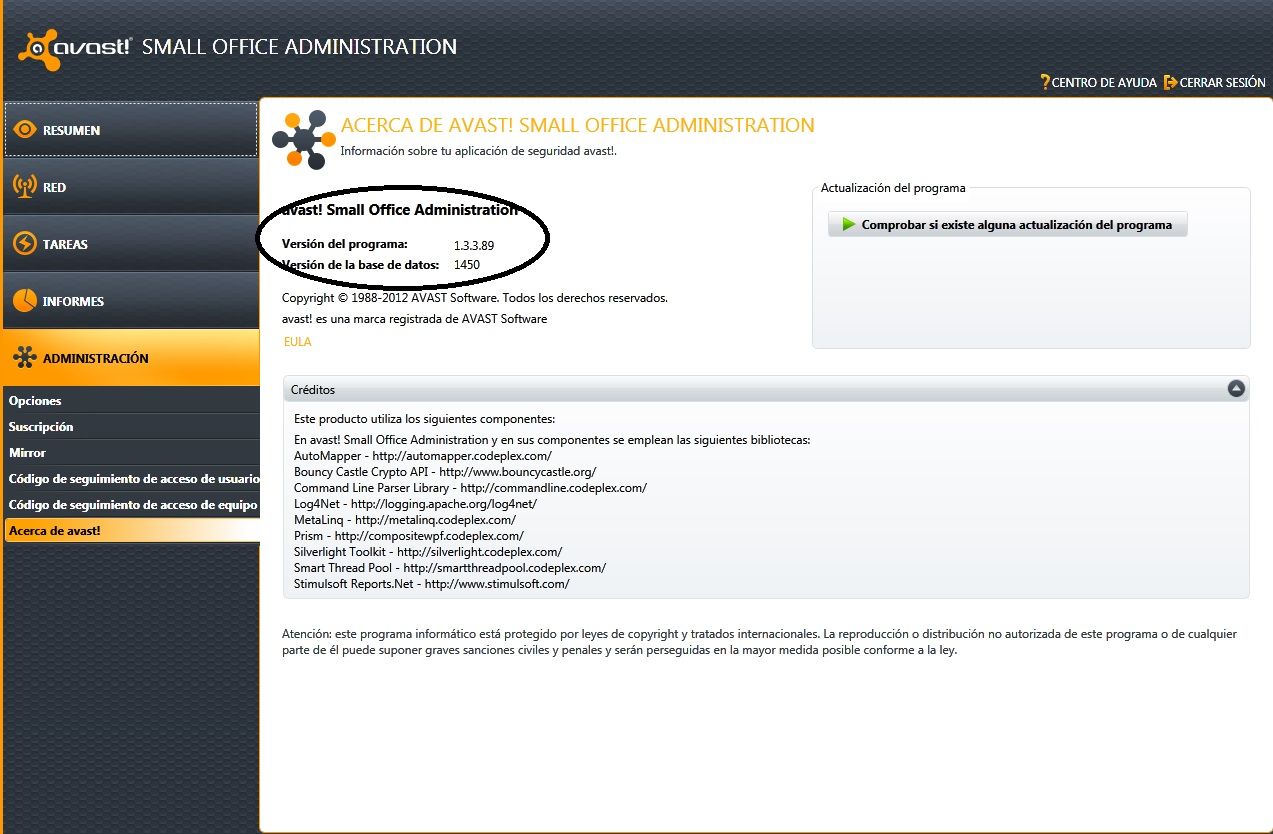
Task: Collapse the Créditos panel with arrow
Action: click(1236, 389)
